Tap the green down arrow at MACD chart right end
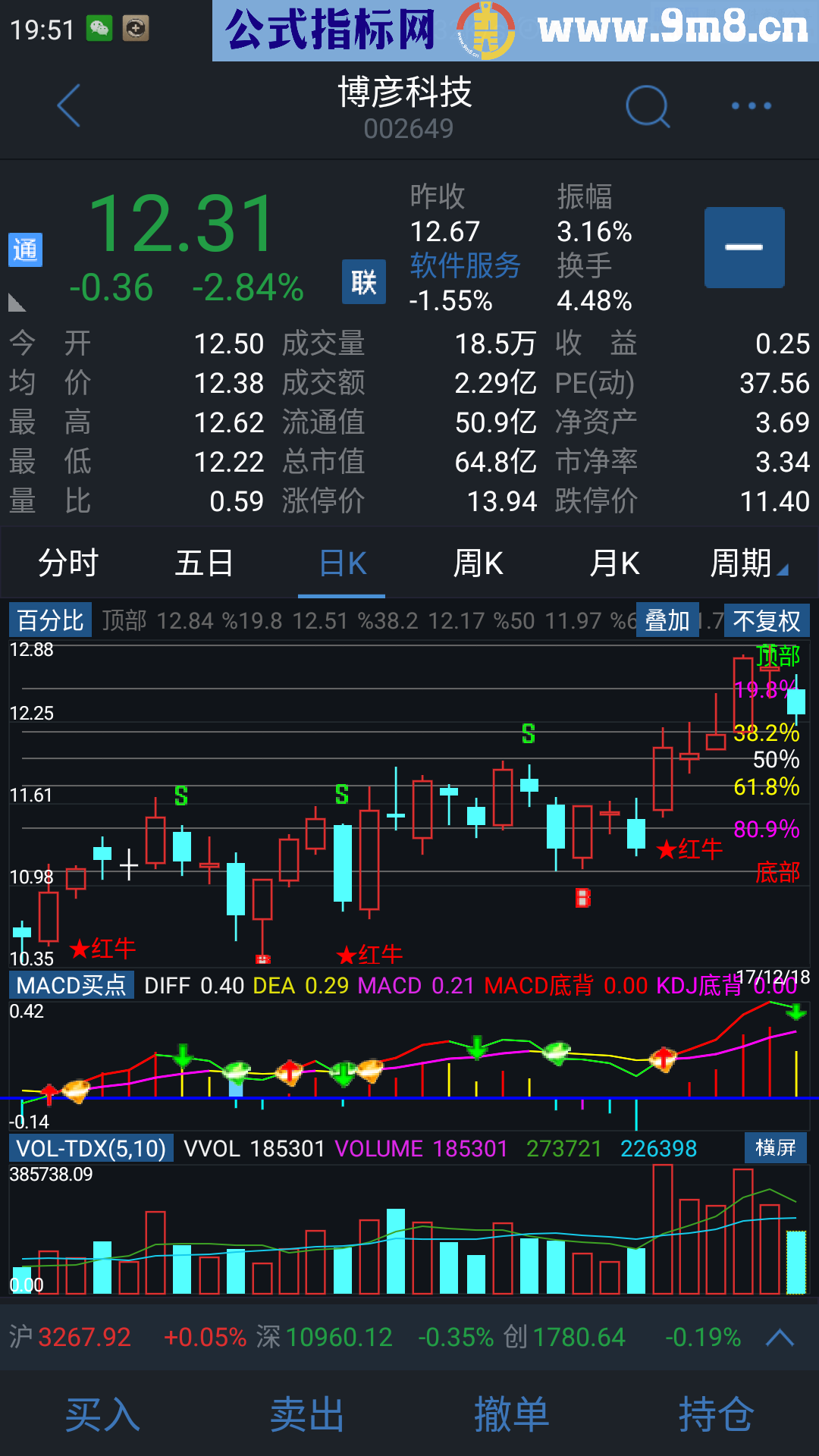Image resolution: width=819 pixels, height=1456 pixels. 796,1012
